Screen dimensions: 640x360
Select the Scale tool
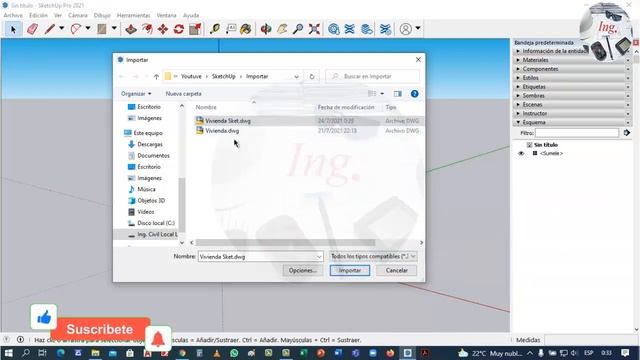click(195, 29)
